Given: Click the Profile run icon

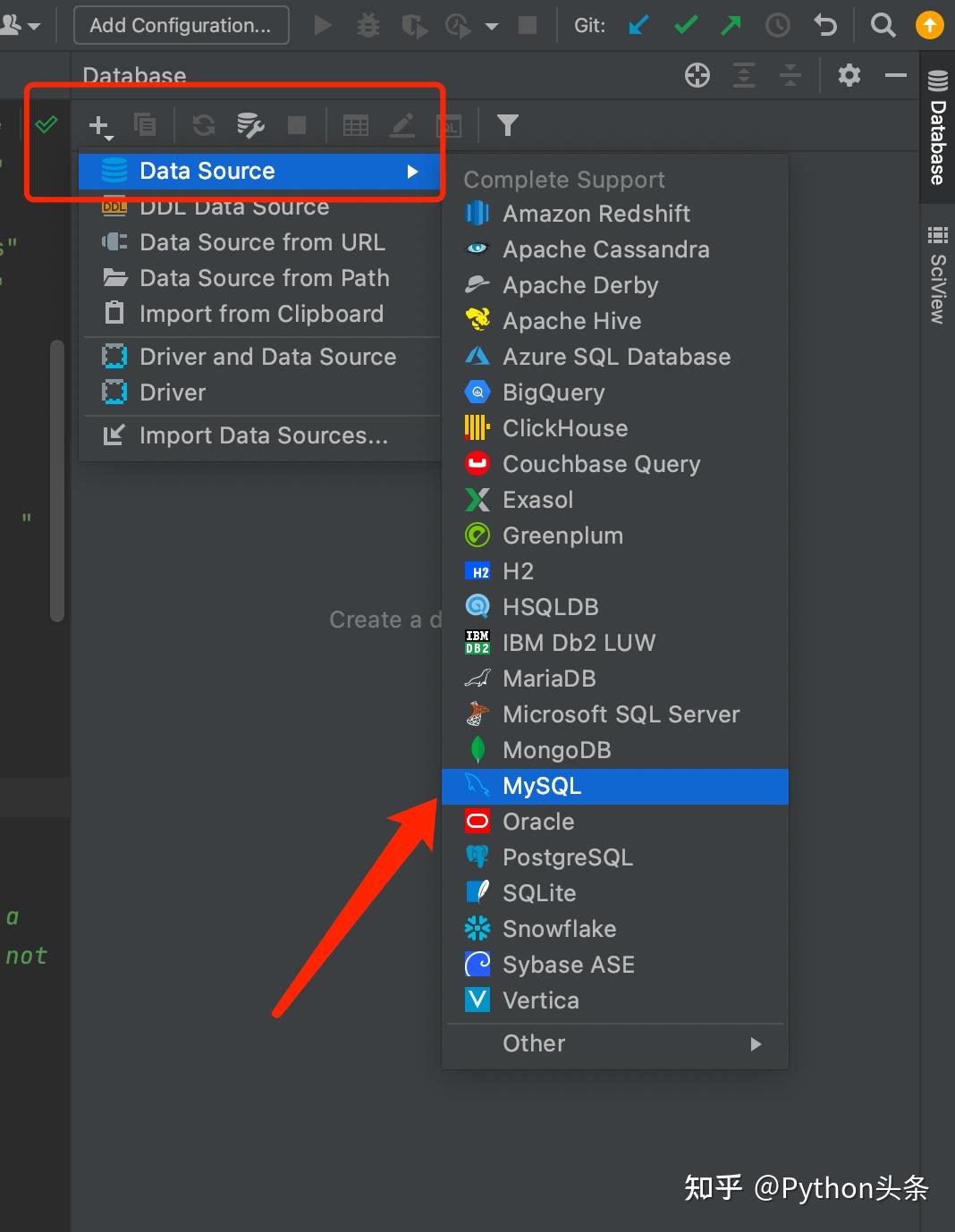Looking at the screenshot, I should pos(458,25).
